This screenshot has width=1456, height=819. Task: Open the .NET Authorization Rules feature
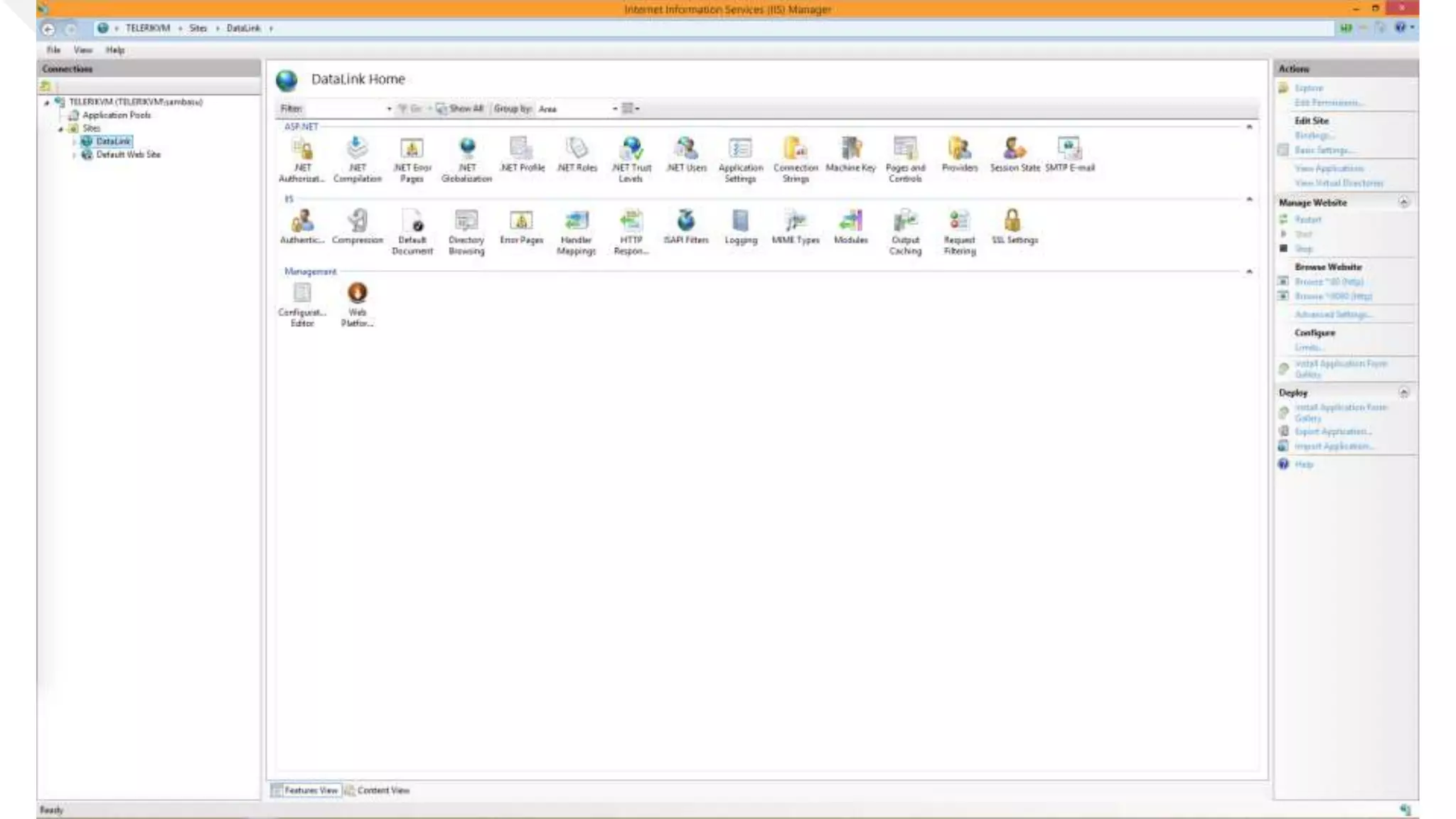tap(302, 159)
